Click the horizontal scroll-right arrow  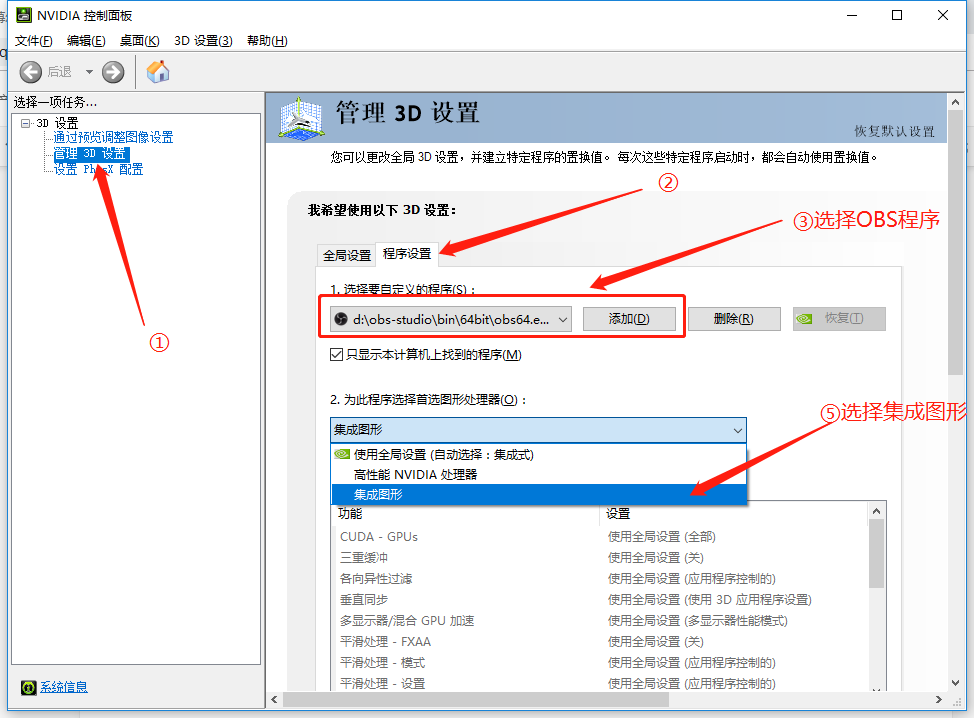tap(939, 700)
